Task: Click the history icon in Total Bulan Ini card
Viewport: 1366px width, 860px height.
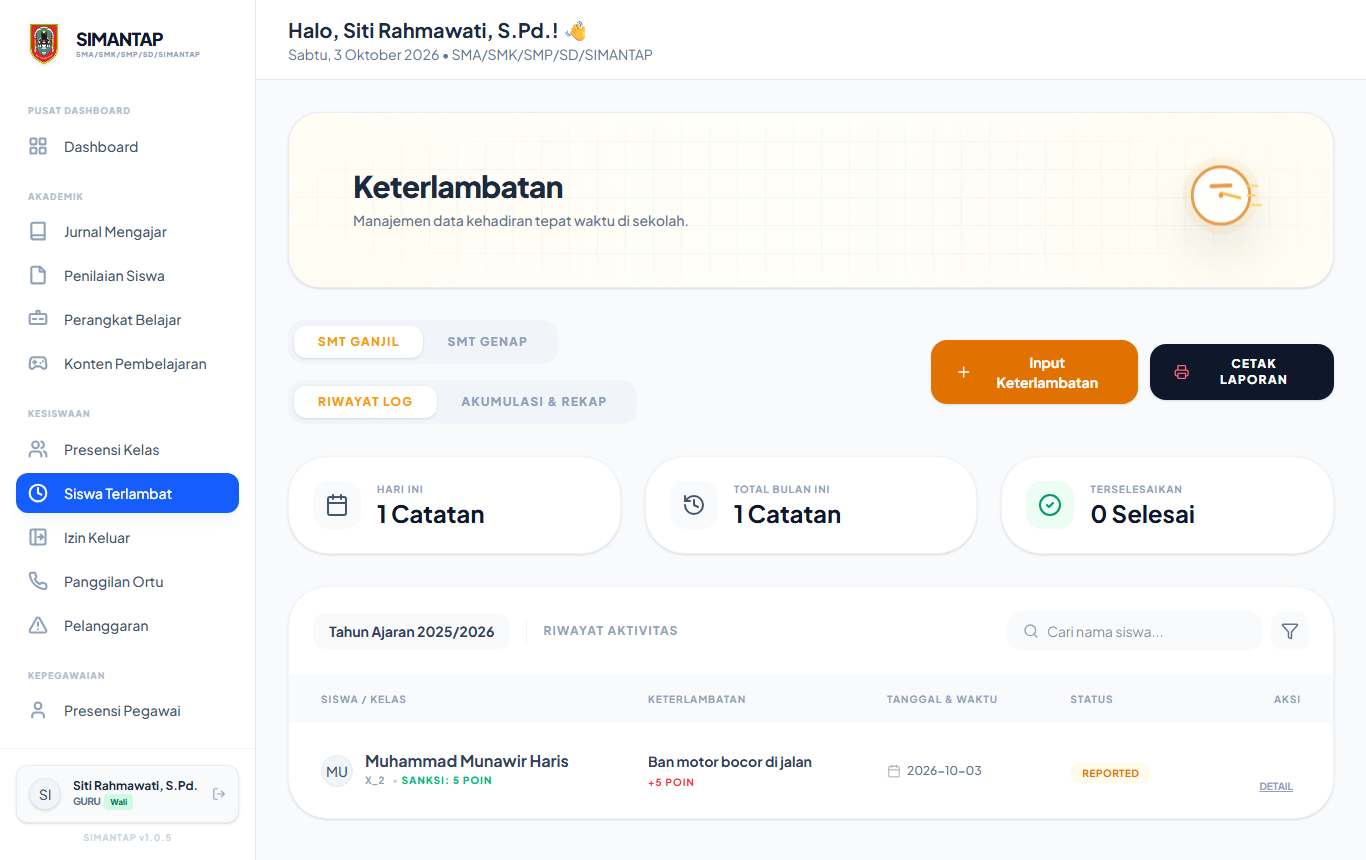Action: pos(694,505)
